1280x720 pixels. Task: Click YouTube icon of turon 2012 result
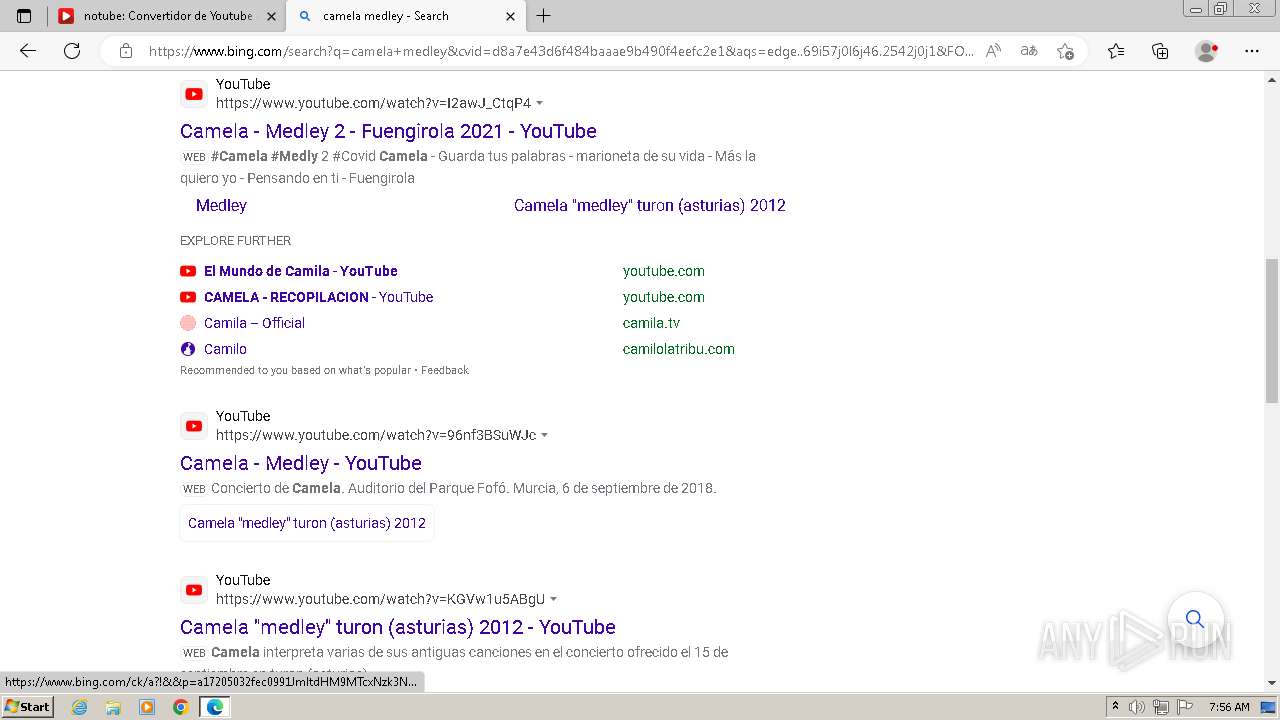194,590
